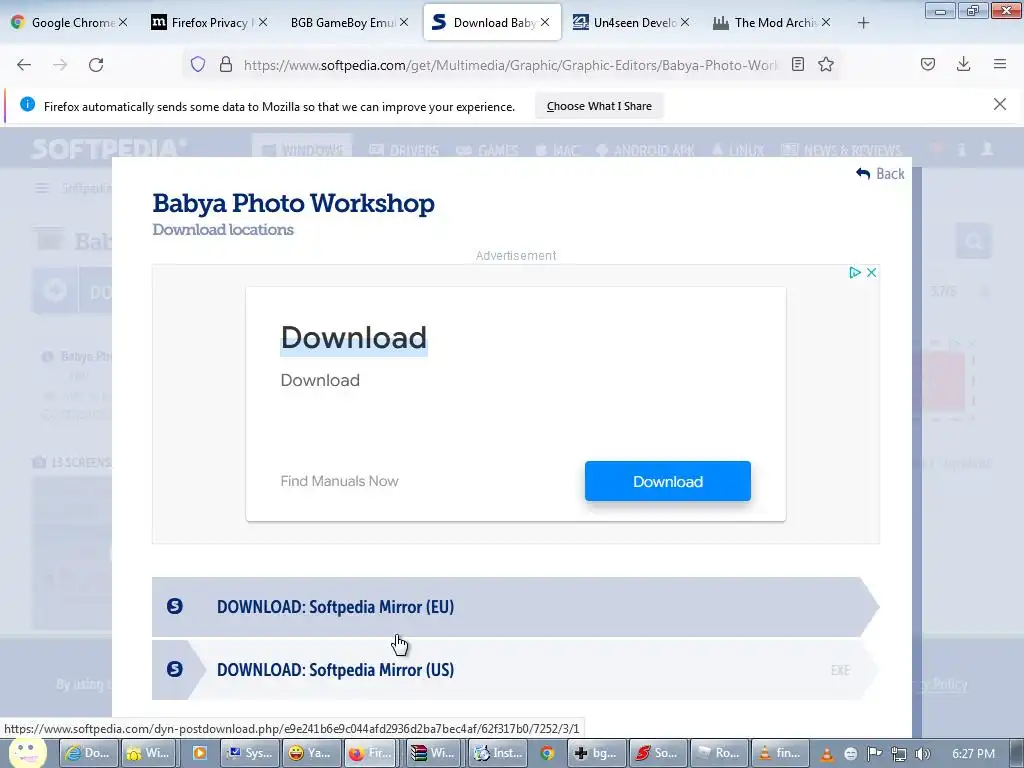The image size is (1024, 768).
Task: Open Google Chrome taskbar icon
Action: coord(547,754)
